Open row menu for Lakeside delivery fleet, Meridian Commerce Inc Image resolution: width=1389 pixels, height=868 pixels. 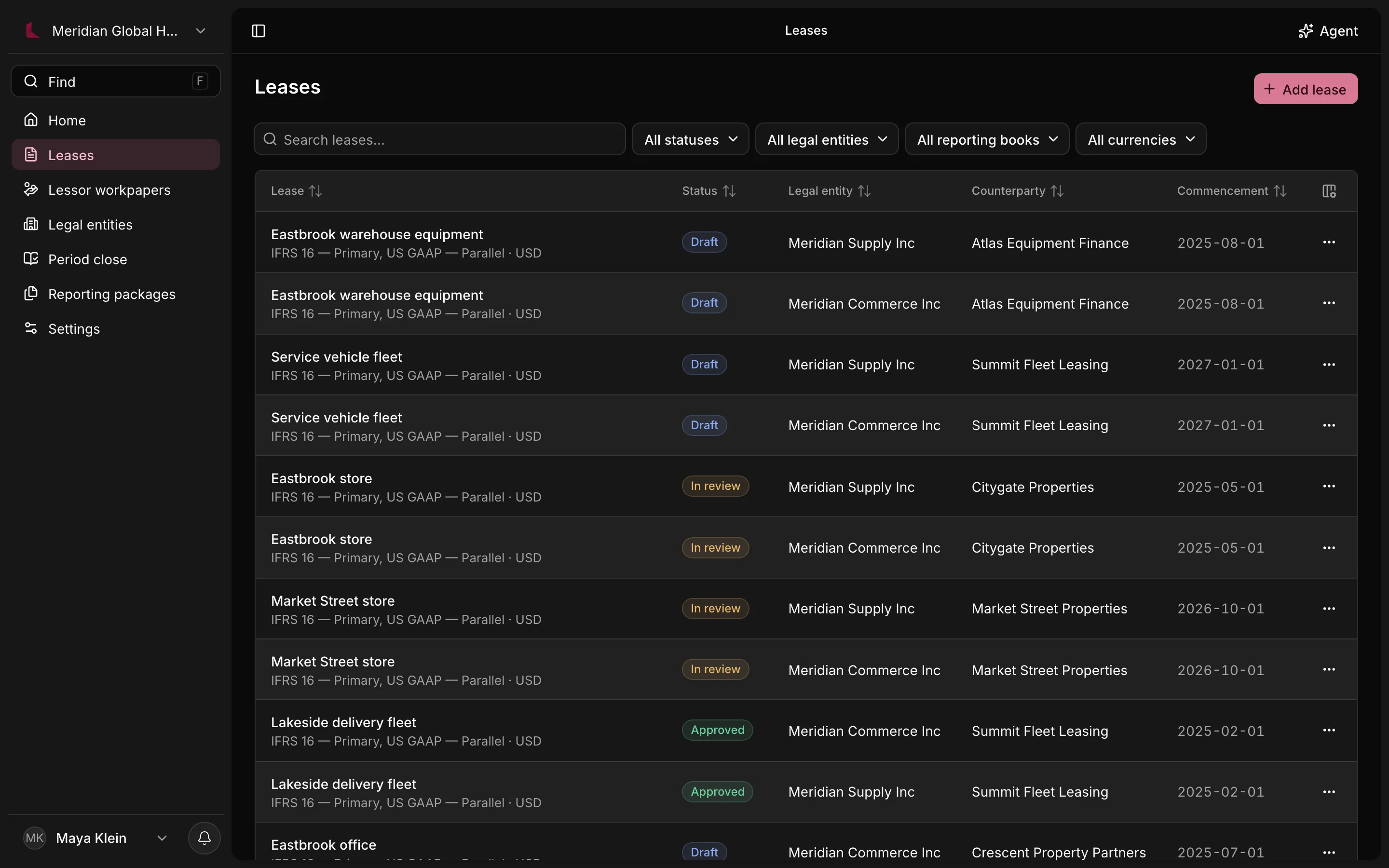tap(1329, 730)
